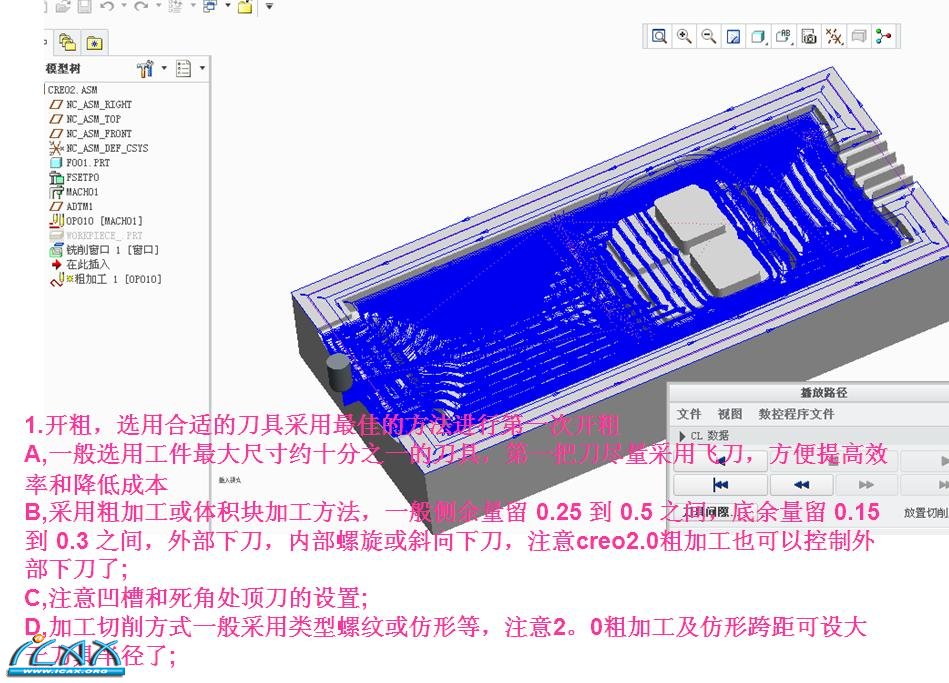The height and width of the screenshot is (683, 949).
Task: Click the Close window folder icon in top toolbar
Action: point(245,7)
